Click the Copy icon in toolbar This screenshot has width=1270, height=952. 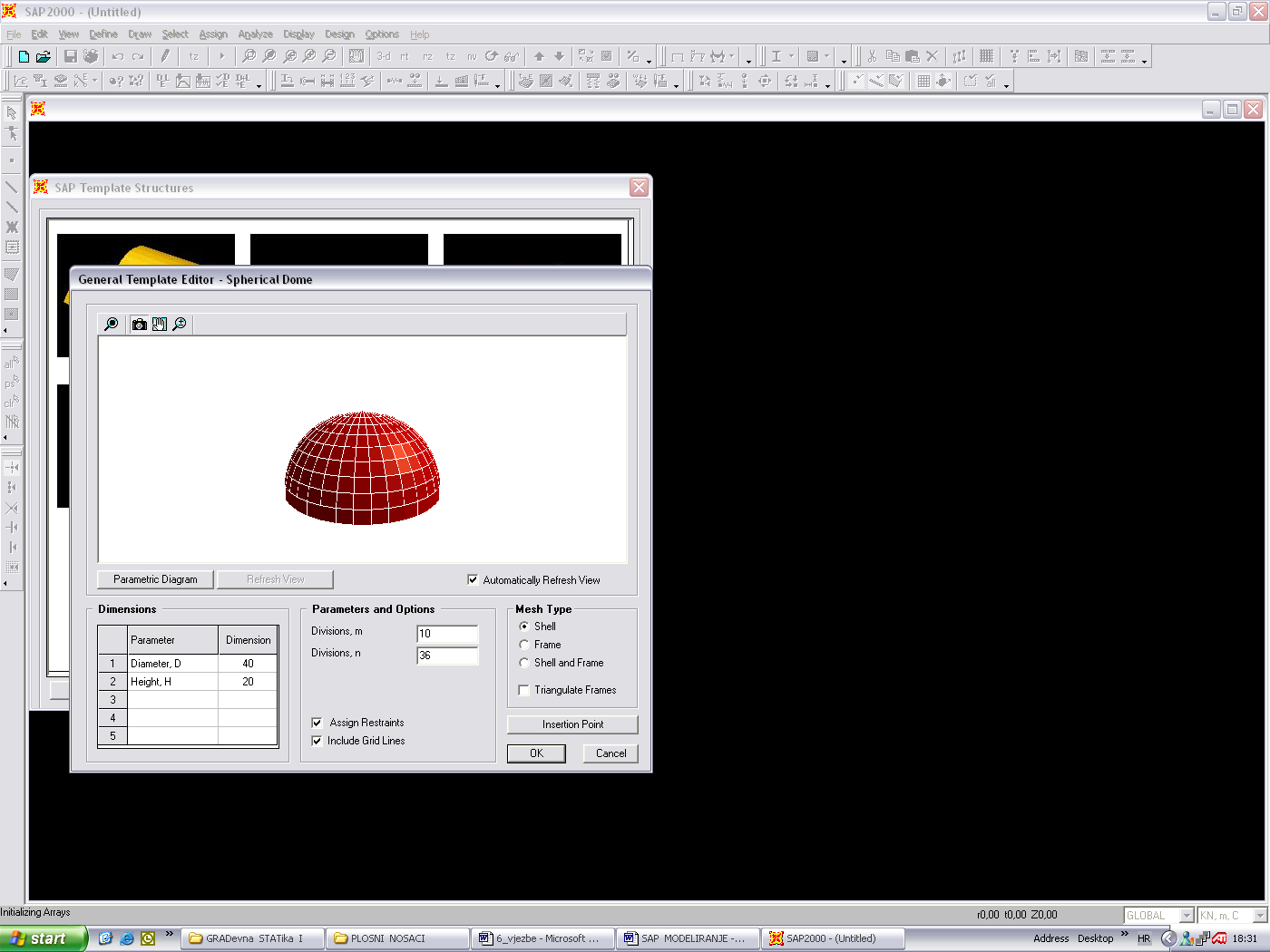tap(892, 56)
